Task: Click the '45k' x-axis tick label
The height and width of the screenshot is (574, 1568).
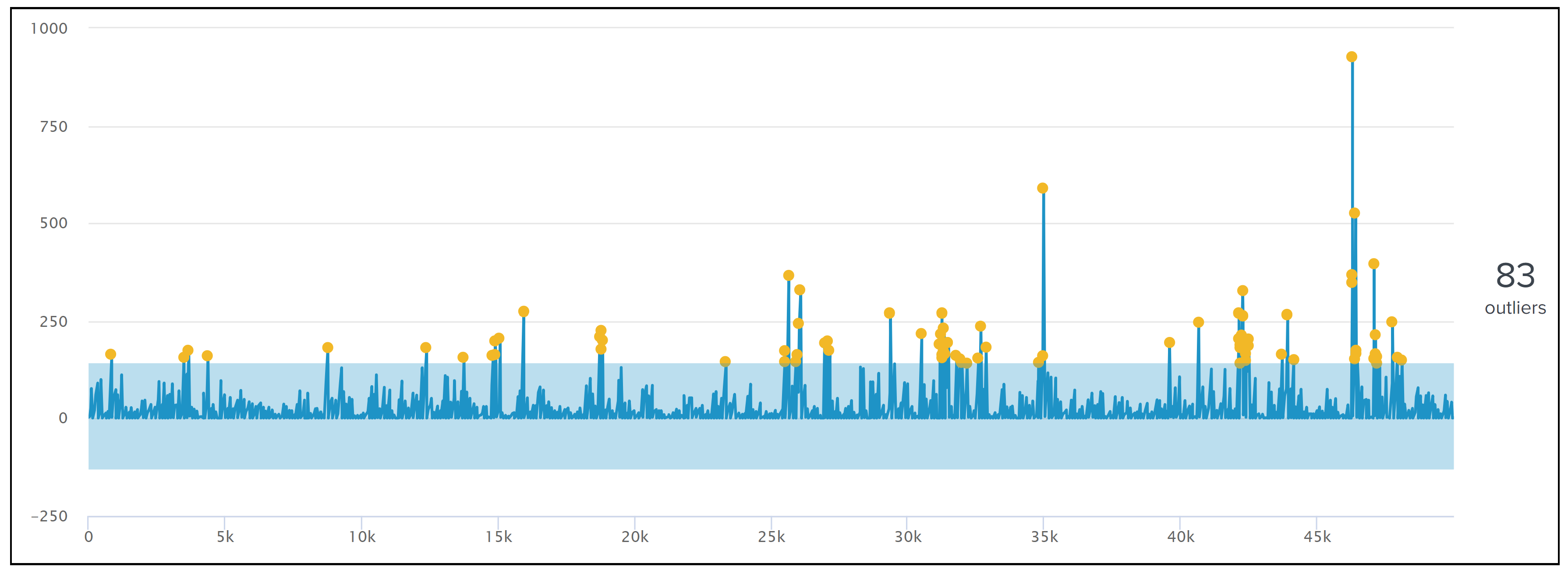Action: pyautogui.click(x=1317, y=537)
